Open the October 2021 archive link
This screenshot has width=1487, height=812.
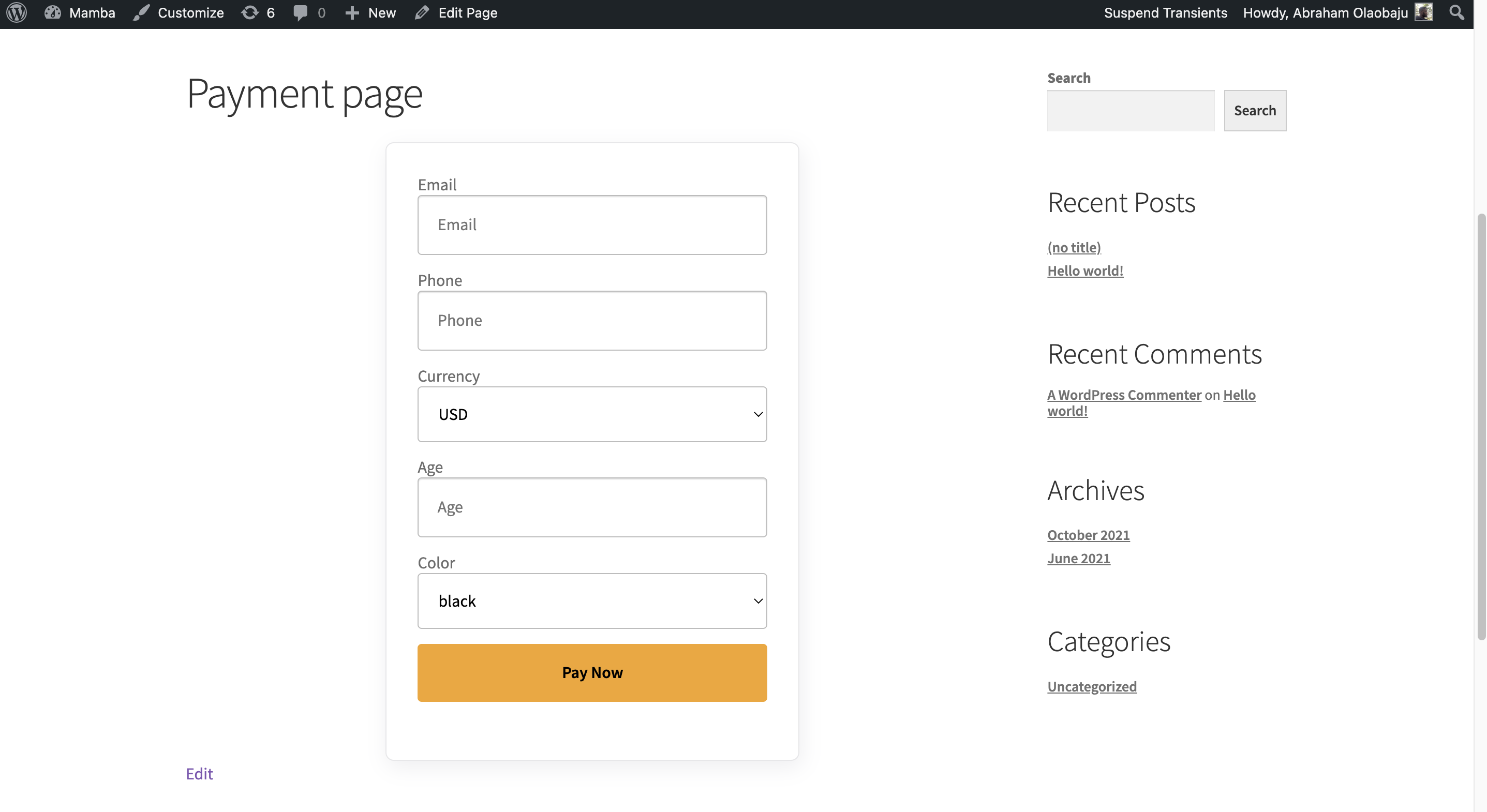(1088, 535)
